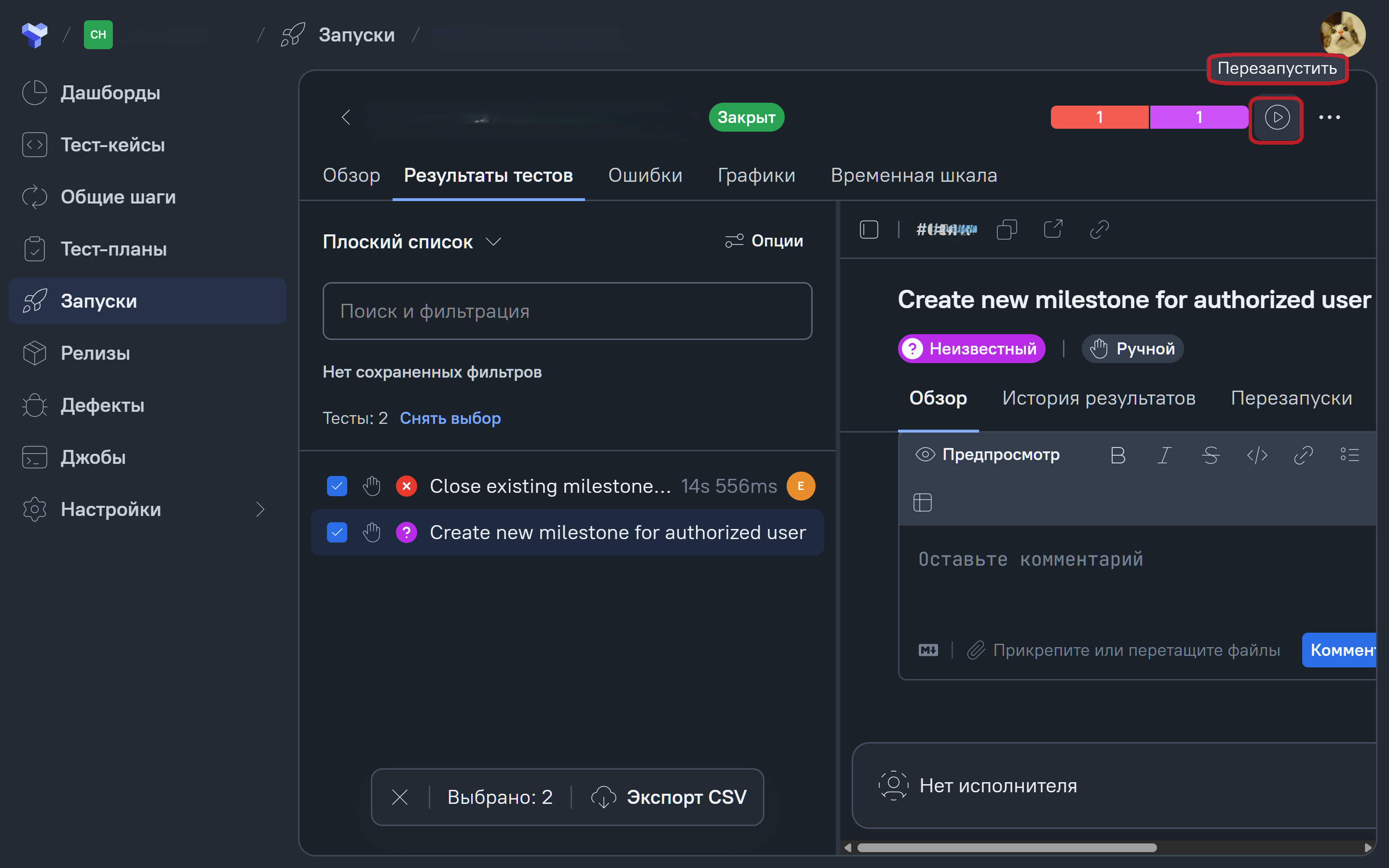Click the Экспорт CSV button
1389x868 pixels.
point(669,797)
